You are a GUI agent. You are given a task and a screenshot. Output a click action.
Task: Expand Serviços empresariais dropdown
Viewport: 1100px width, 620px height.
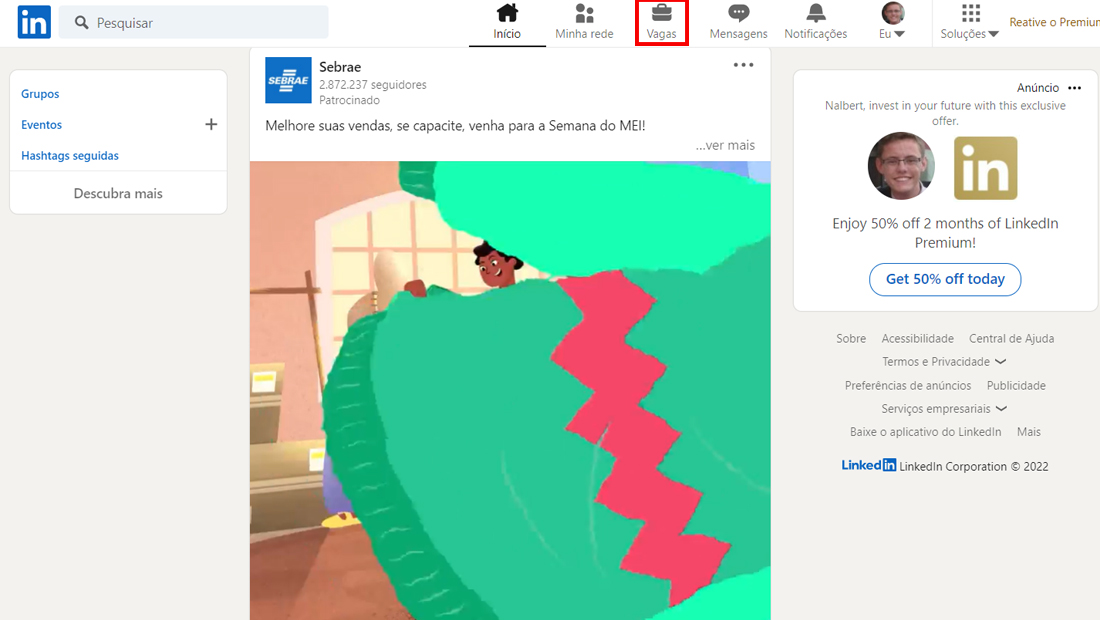(944, 409)
